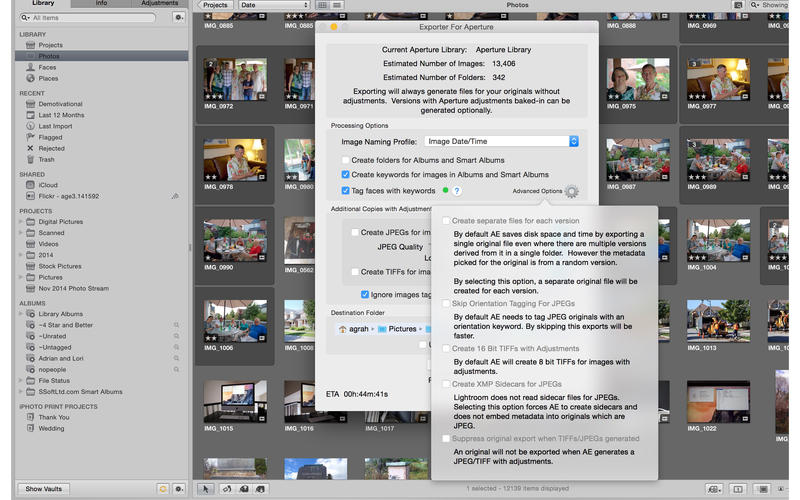This screenshot has height=500, width=800.
Task: Enable Create JPEGs for images checkbox
Action: tap(355, 233)
